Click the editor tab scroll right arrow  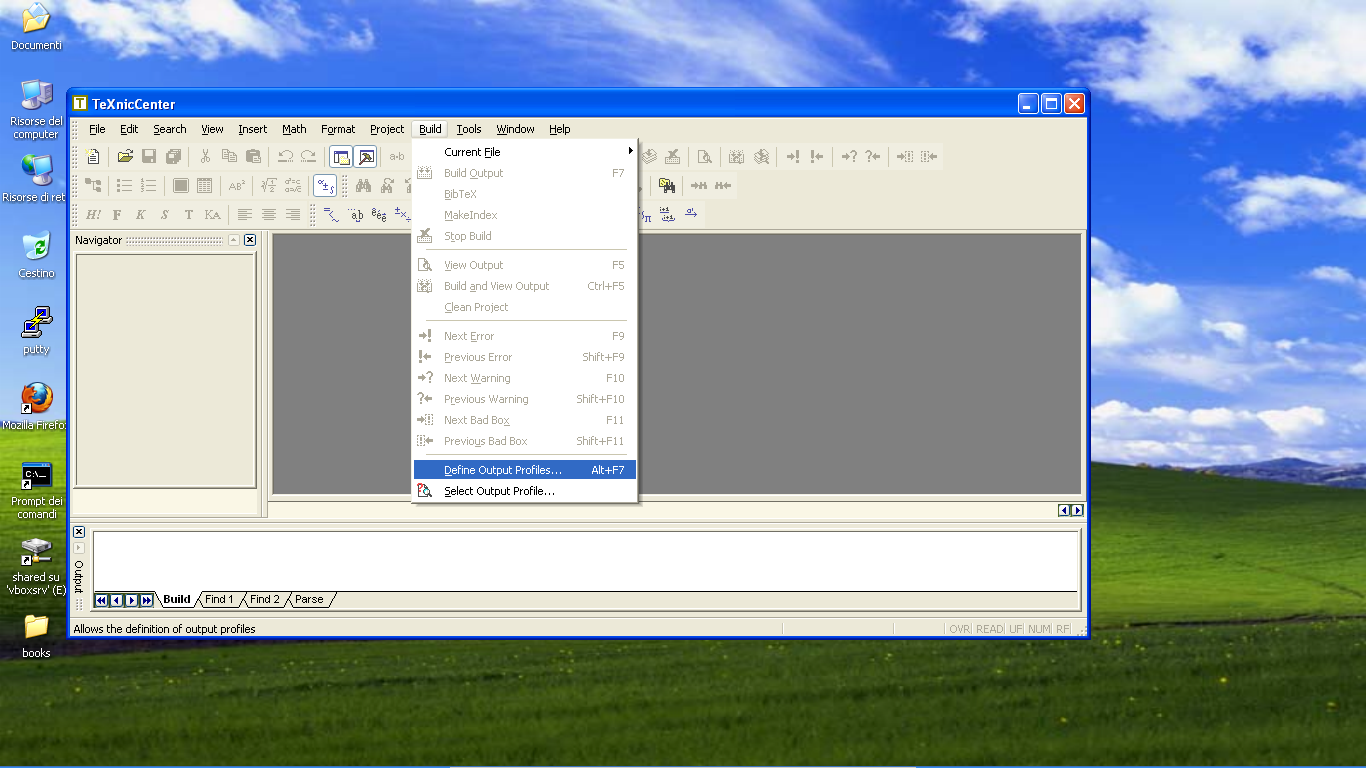pos(1077,510)
